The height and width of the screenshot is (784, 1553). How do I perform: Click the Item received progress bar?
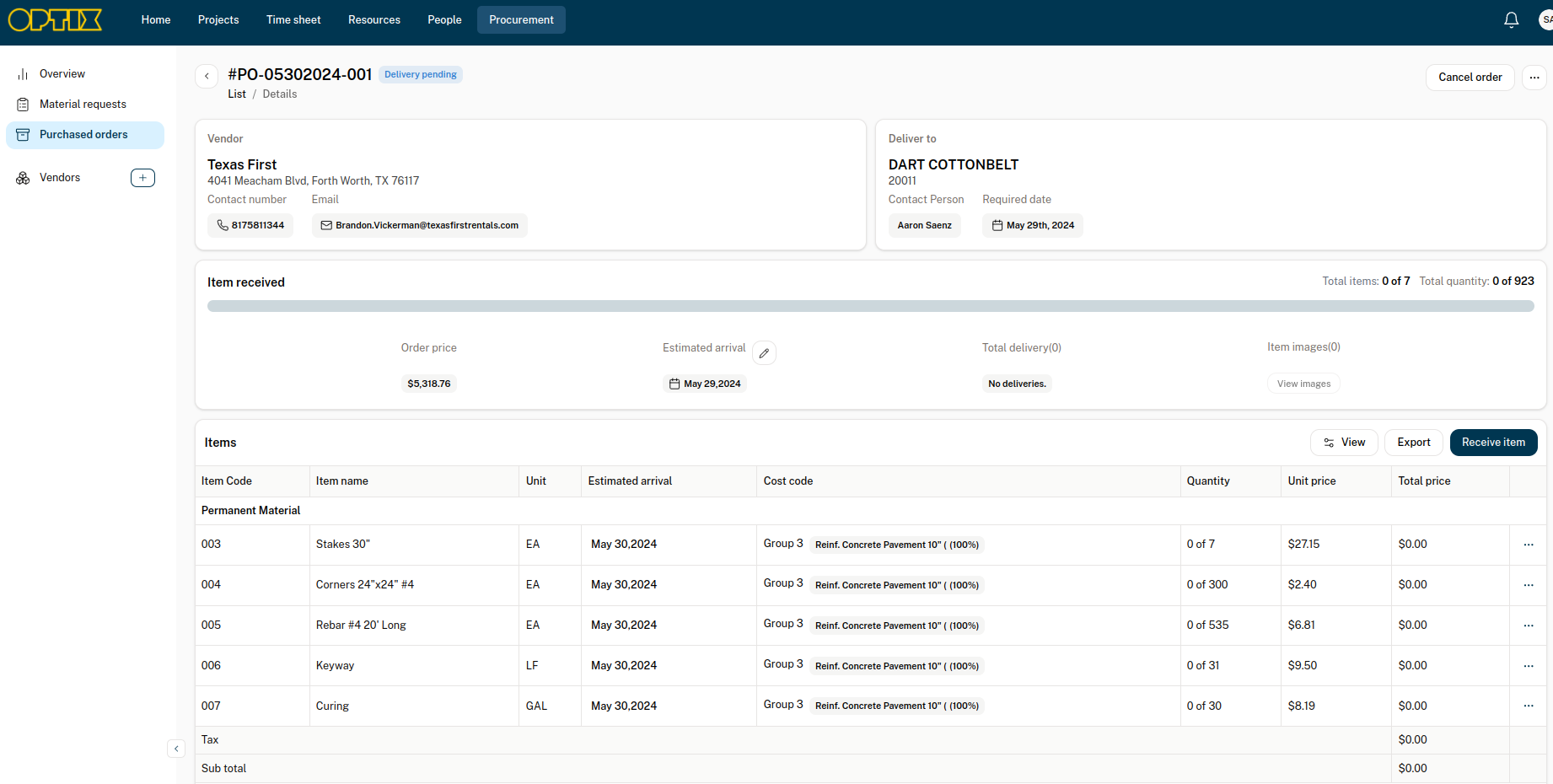click(x=870, y=307)
